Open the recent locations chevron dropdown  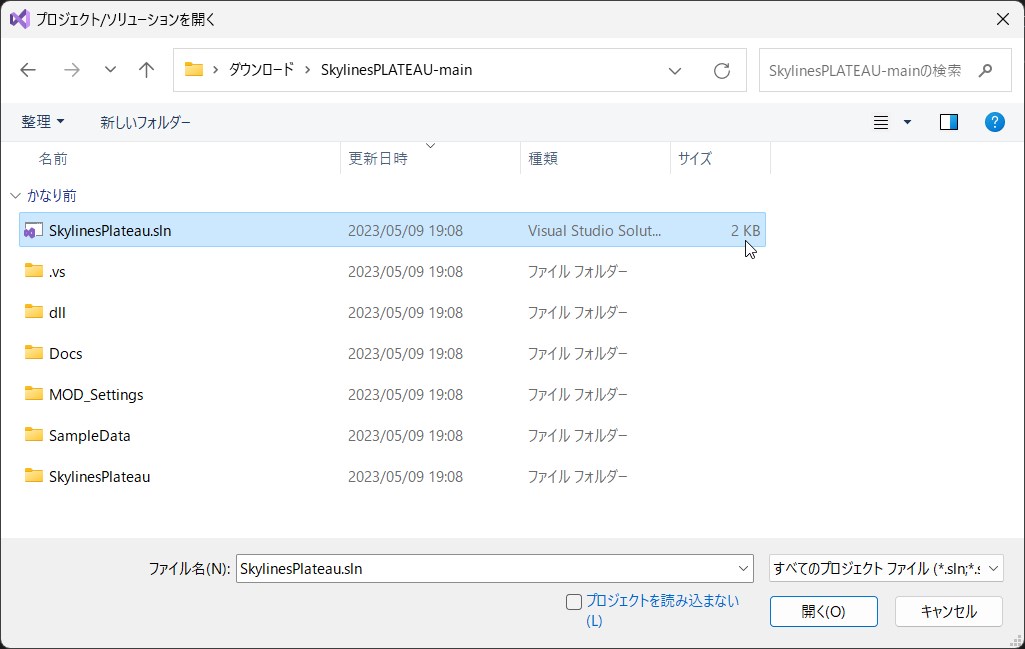pos(110,70)
